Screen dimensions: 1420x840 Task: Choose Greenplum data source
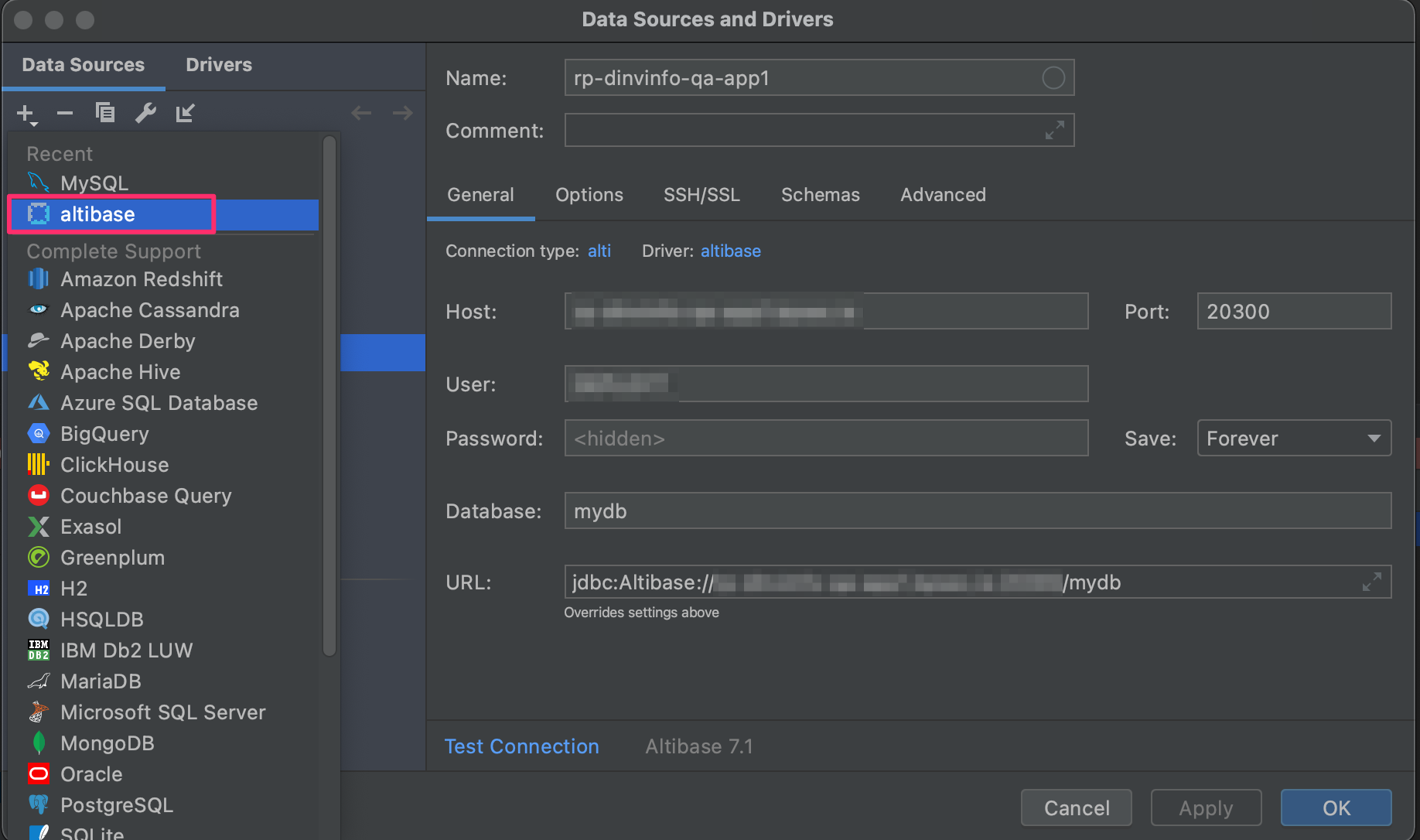click(x=164, y=558)
